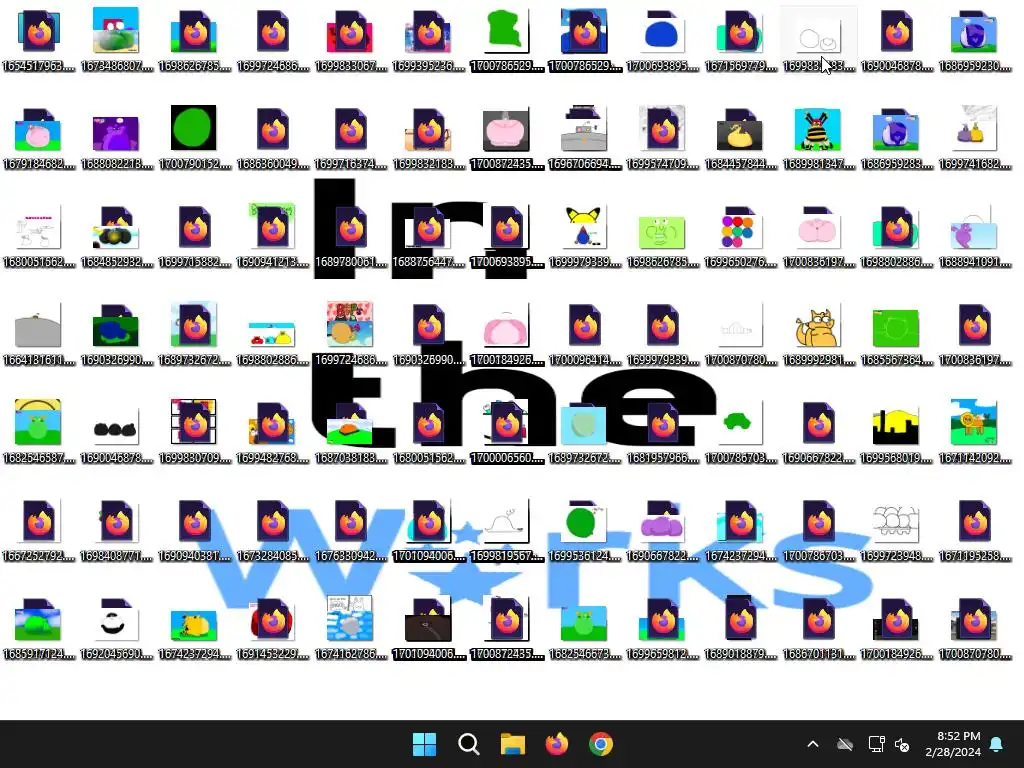Select desktop file 1684852932
Viewport: 1024px width, 768px height.
[116, 236]
